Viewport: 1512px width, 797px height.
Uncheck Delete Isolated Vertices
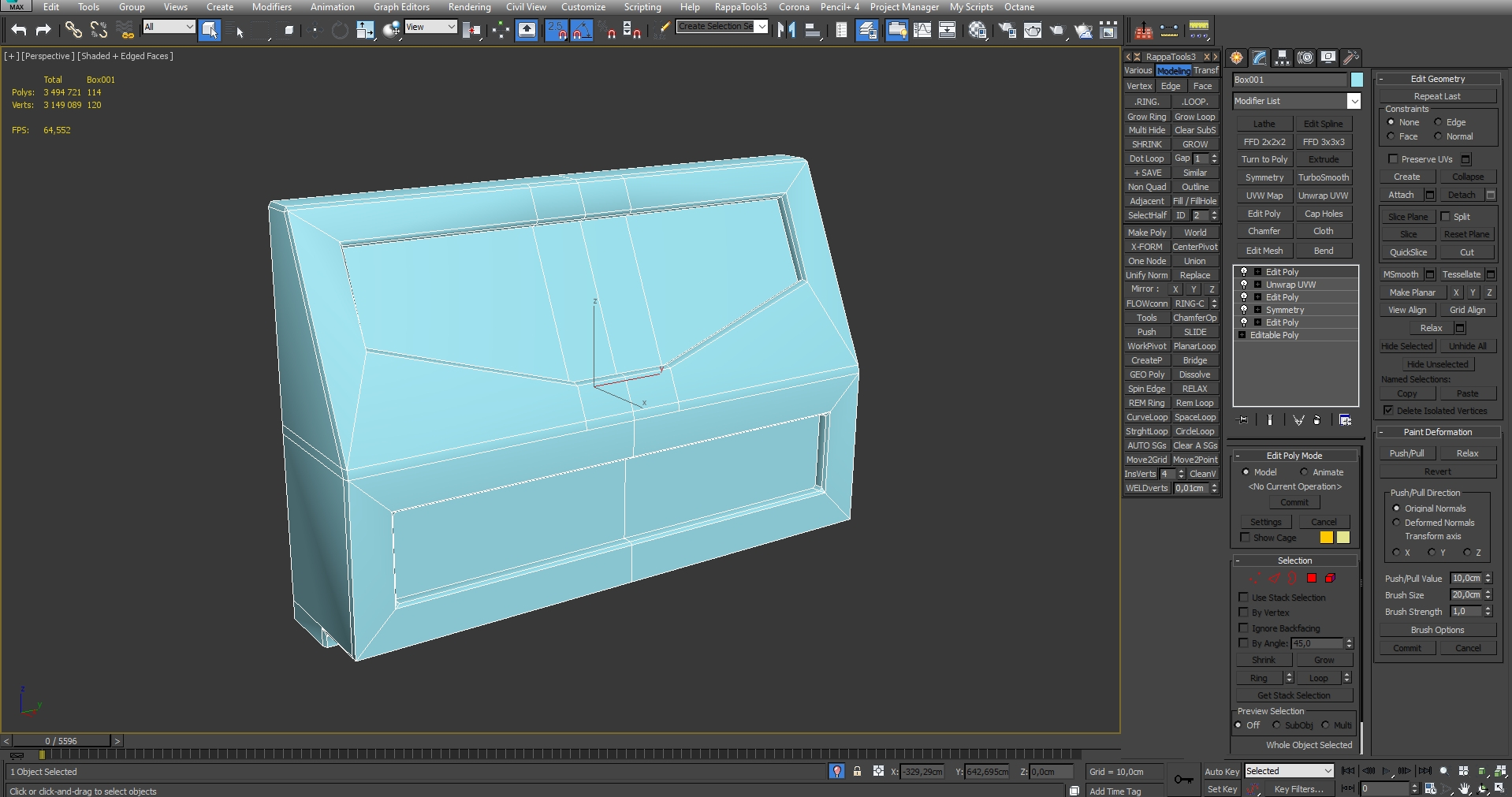pos(1388,411)
